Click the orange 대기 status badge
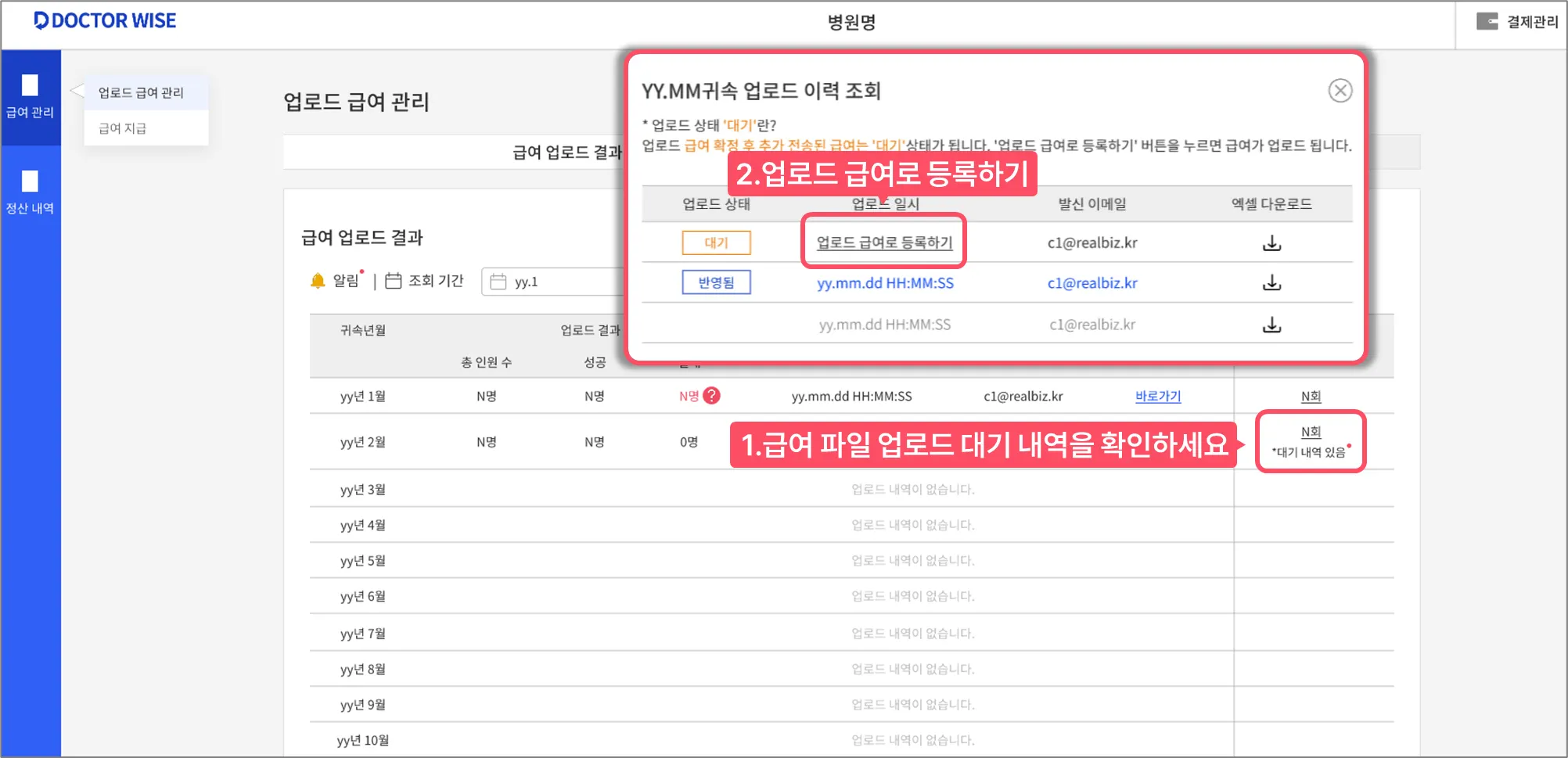Image resolution: width=1568 pixels, height=758 pixels. coord(716,242)
